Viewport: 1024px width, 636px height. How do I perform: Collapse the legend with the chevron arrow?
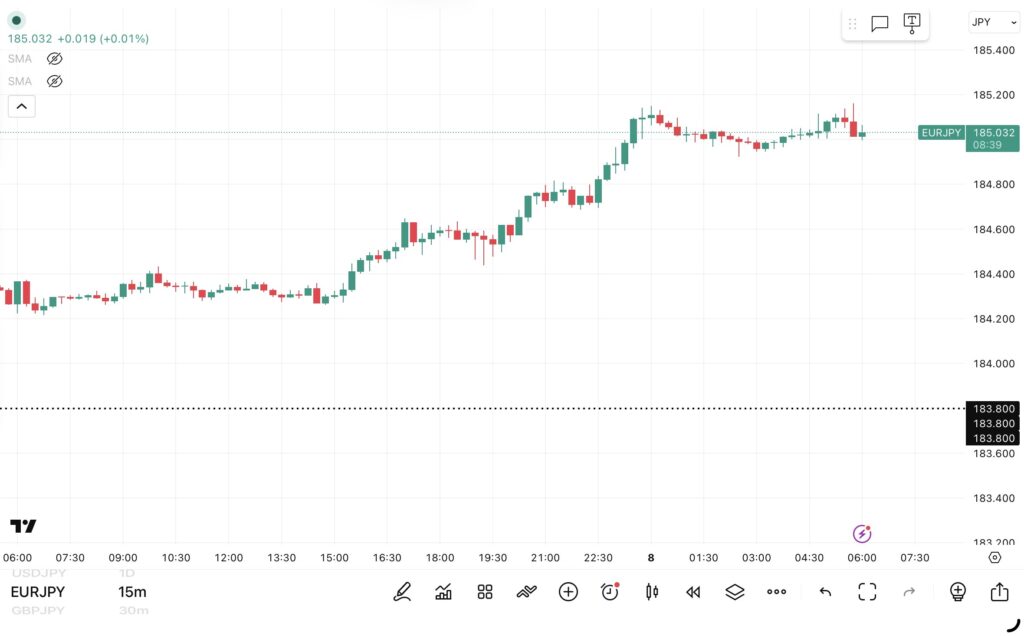(x=21, y=105)
